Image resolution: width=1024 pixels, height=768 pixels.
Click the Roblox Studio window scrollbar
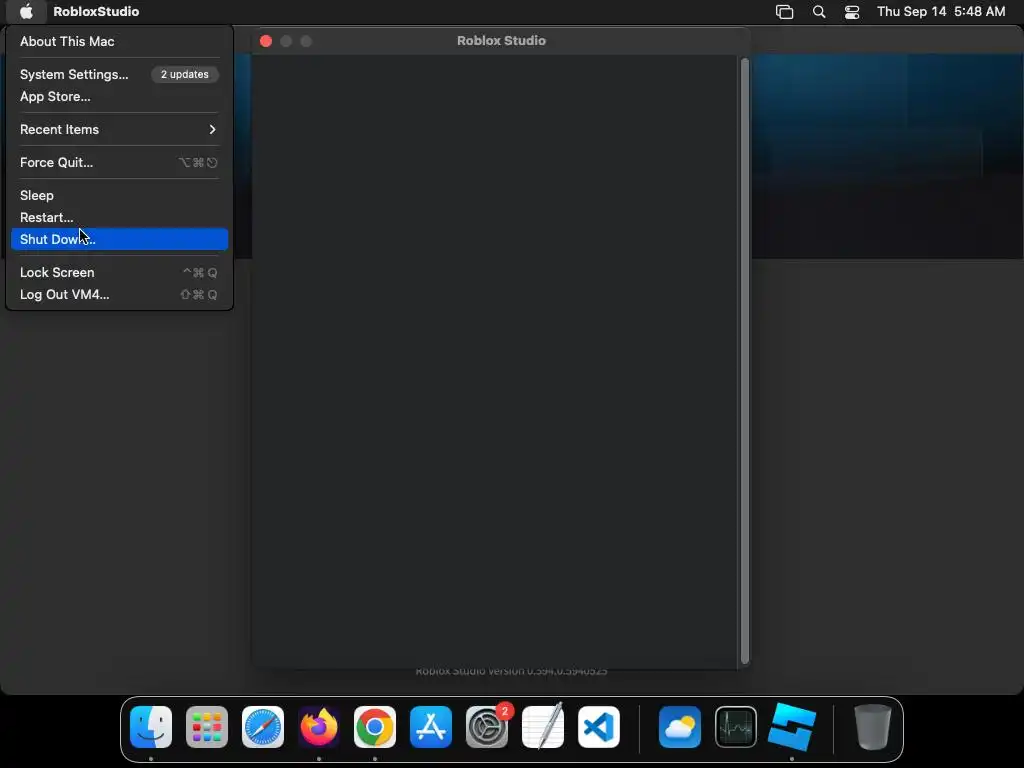coord(744,360)
